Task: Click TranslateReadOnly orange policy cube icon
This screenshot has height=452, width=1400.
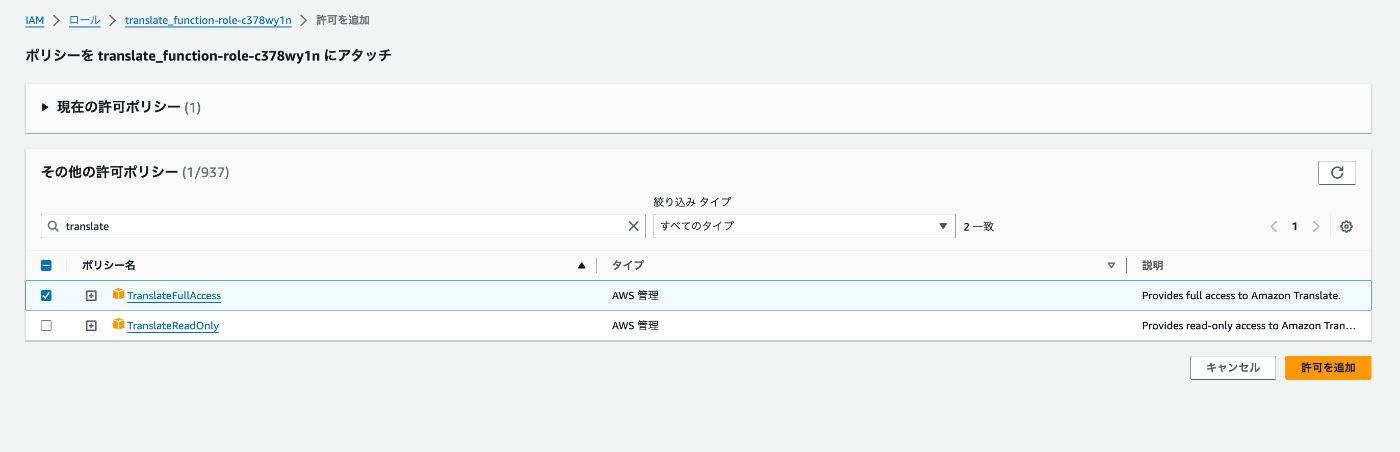Action: pos(118,325)
